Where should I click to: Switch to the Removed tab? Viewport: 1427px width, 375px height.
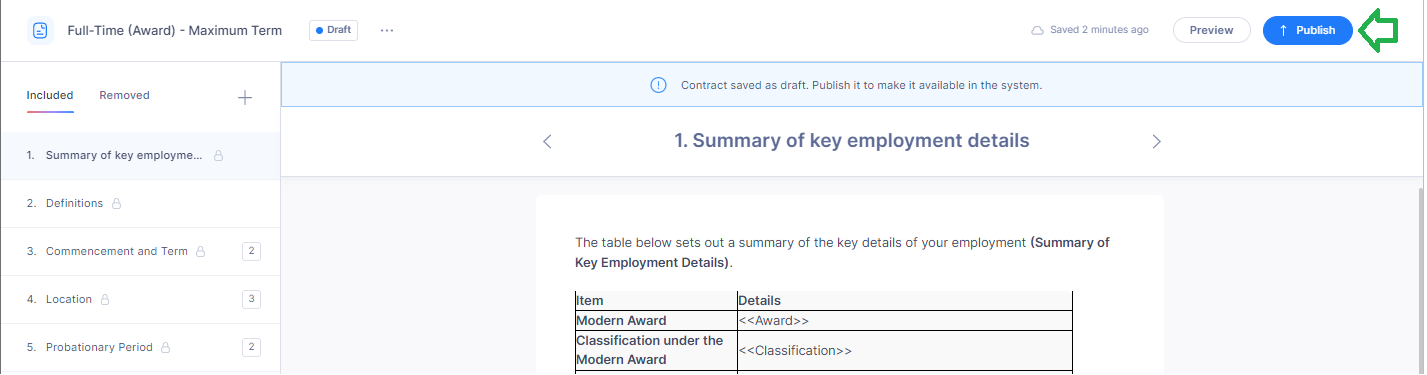coord(124,96)
